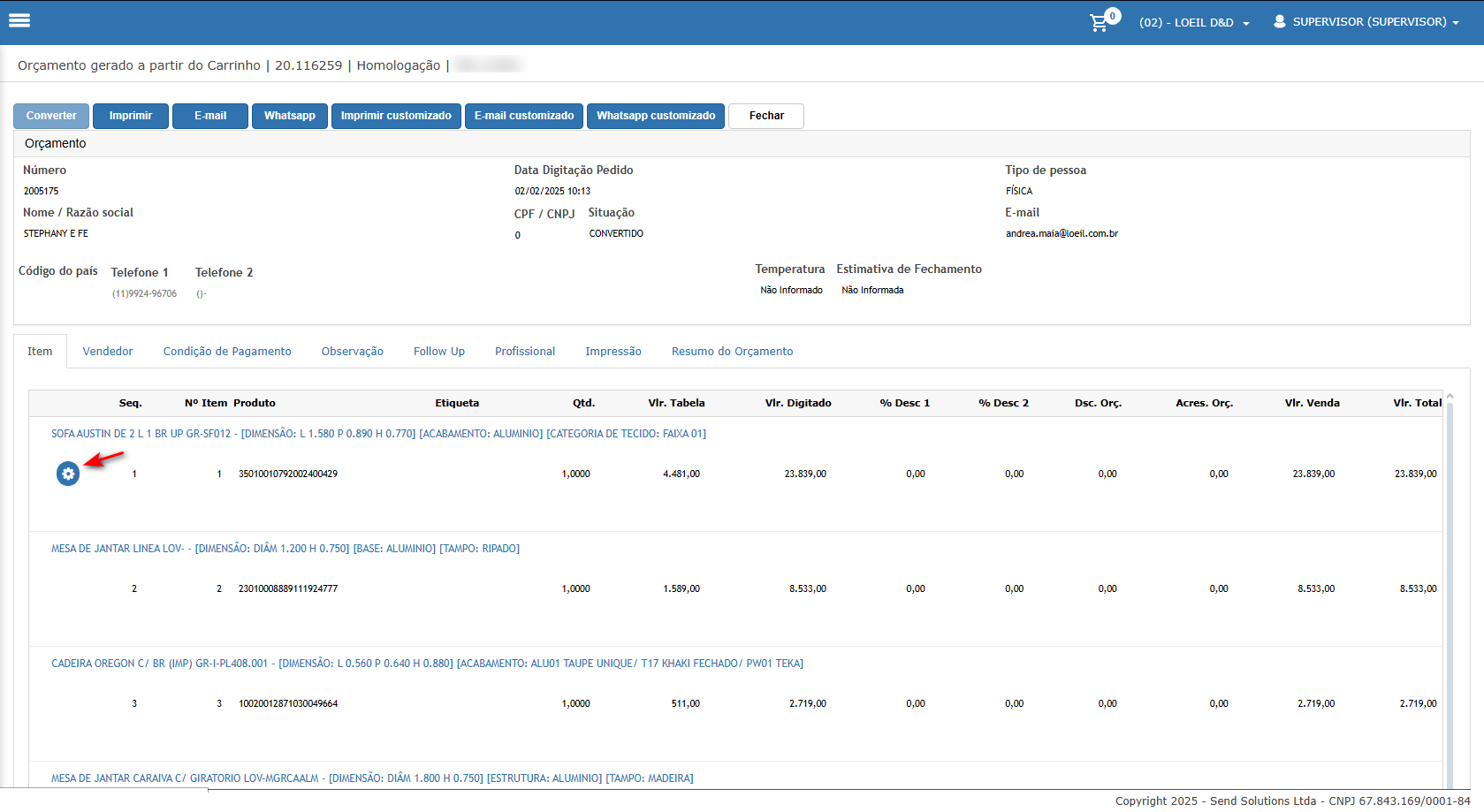Open the Condição de Pagamento tab
Screen dimensions: 1484x812
pos(227,351)
